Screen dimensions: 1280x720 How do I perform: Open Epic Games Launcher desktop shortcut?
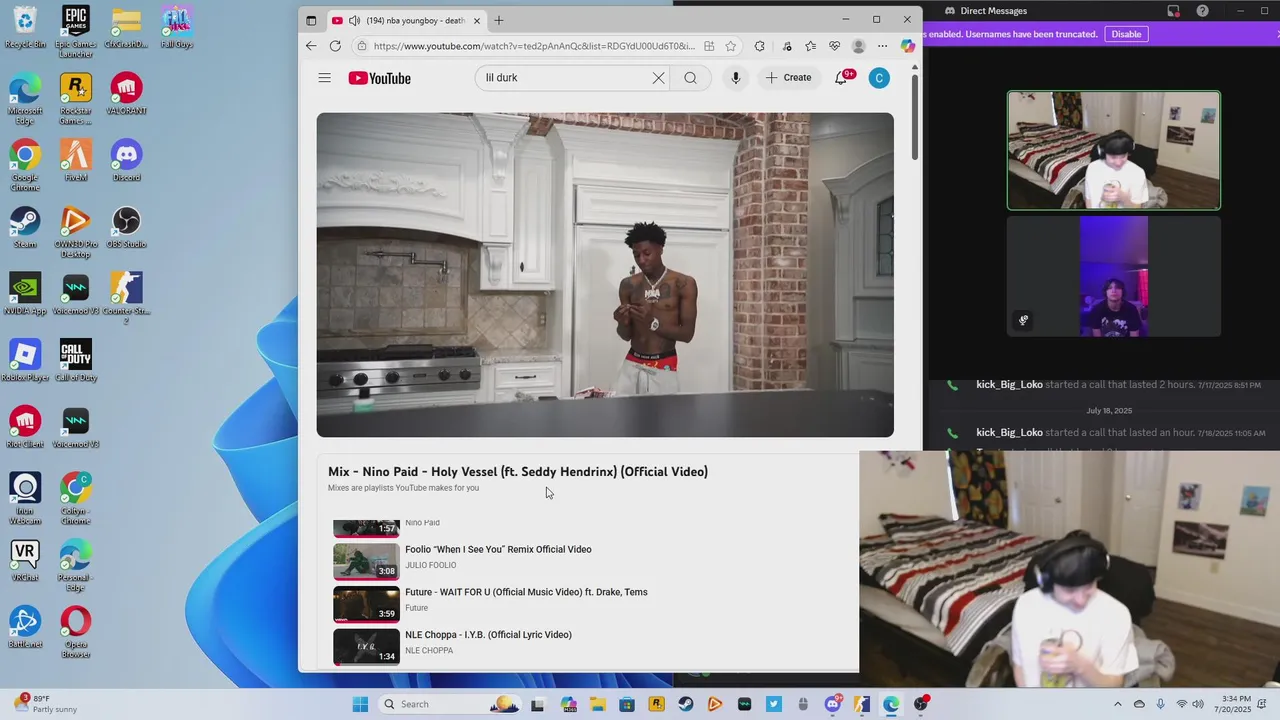point(75,30)
